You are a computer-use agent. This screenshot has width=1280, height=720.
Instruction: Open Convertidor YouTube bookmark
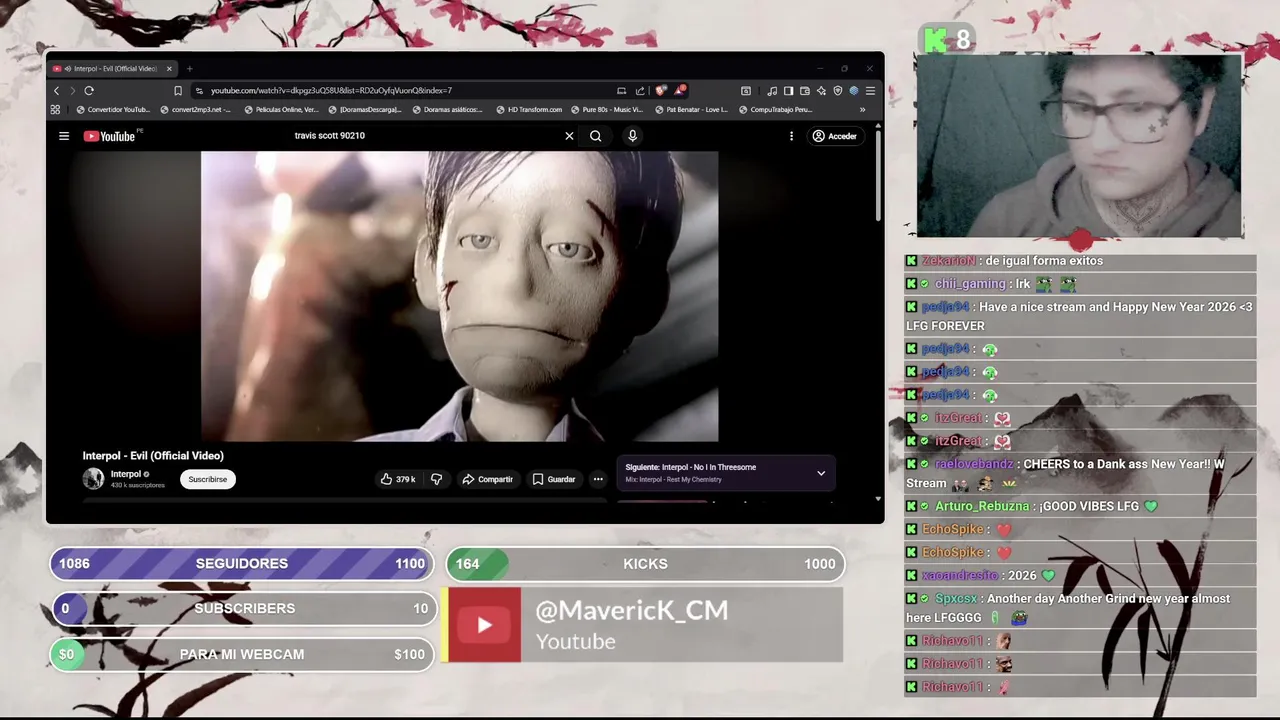pyautogui.click(x=113, y=110)
